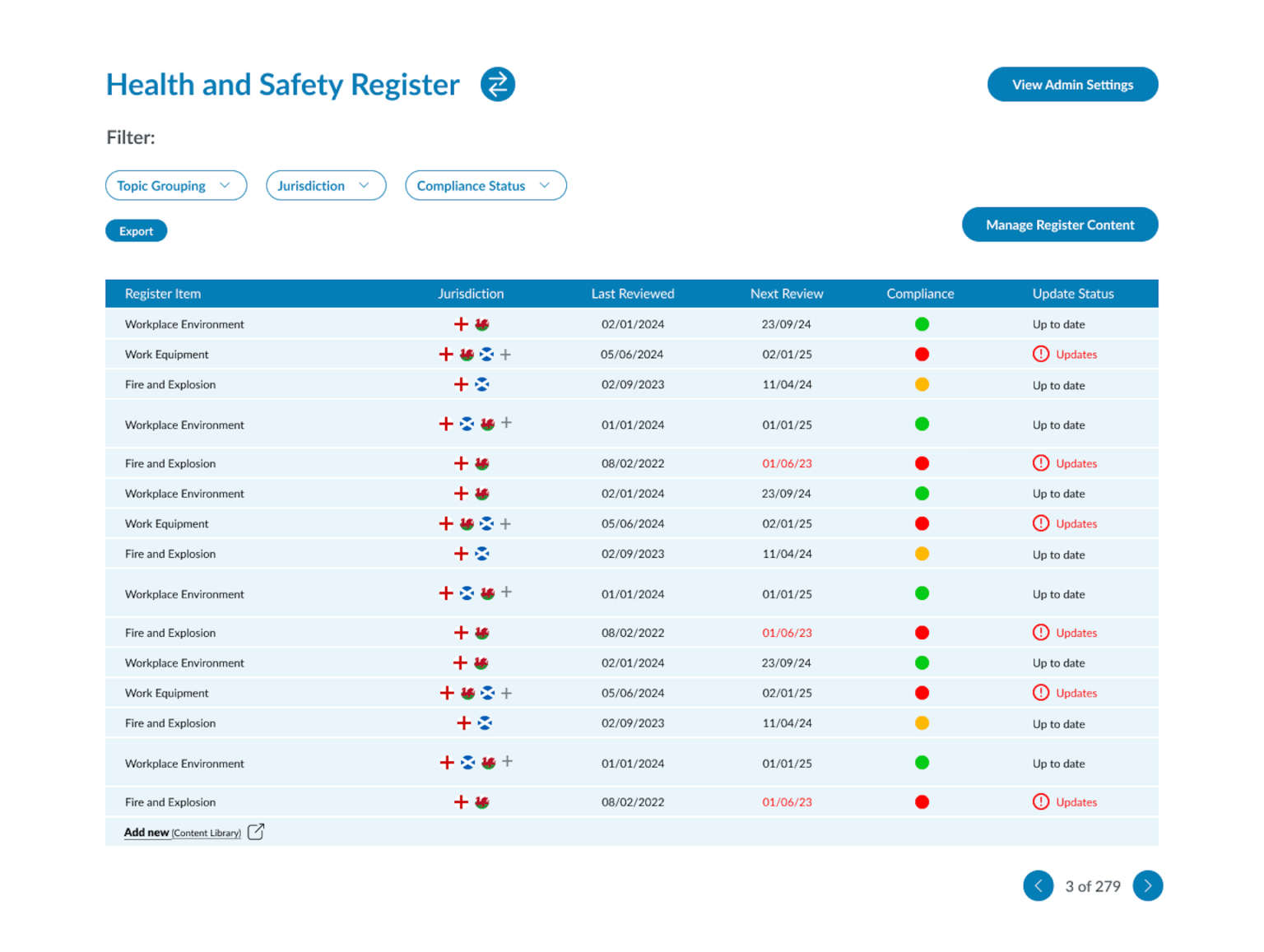Expand the Topic Grouping filter dropdown

[175, 186]
